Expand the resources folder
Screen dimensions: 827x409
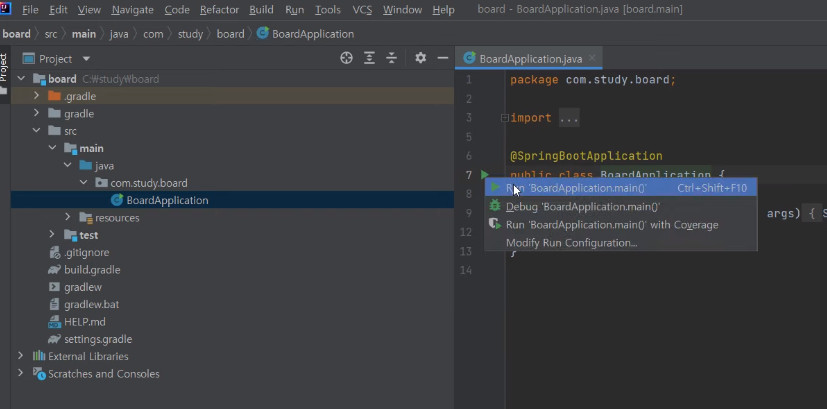67,217
